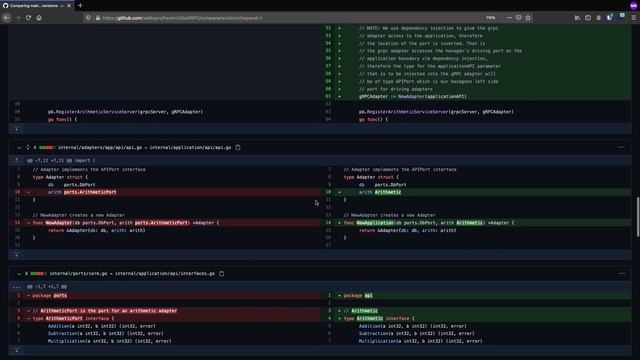Screen dimensions: 640x360
Task: Collapse the interfaces.go file diff chevron
Action: tap(19, 274)
